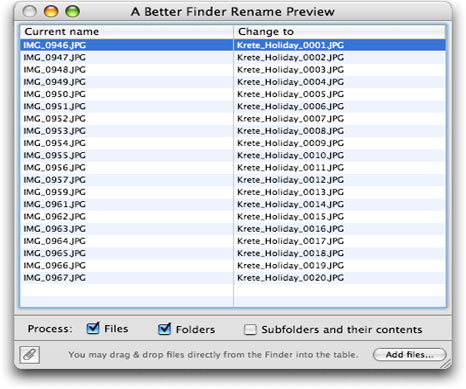Click Krete_Holiday_0004.JPG new name entry

tap(290, 82)
